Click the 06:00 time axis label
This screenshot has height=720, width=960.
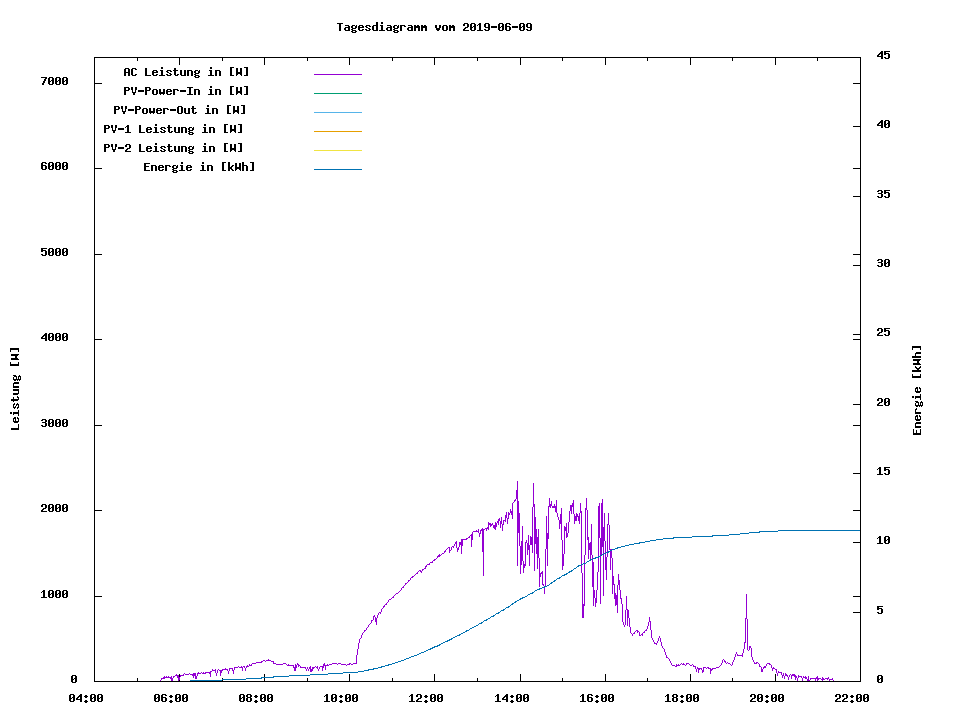[172, 698]
